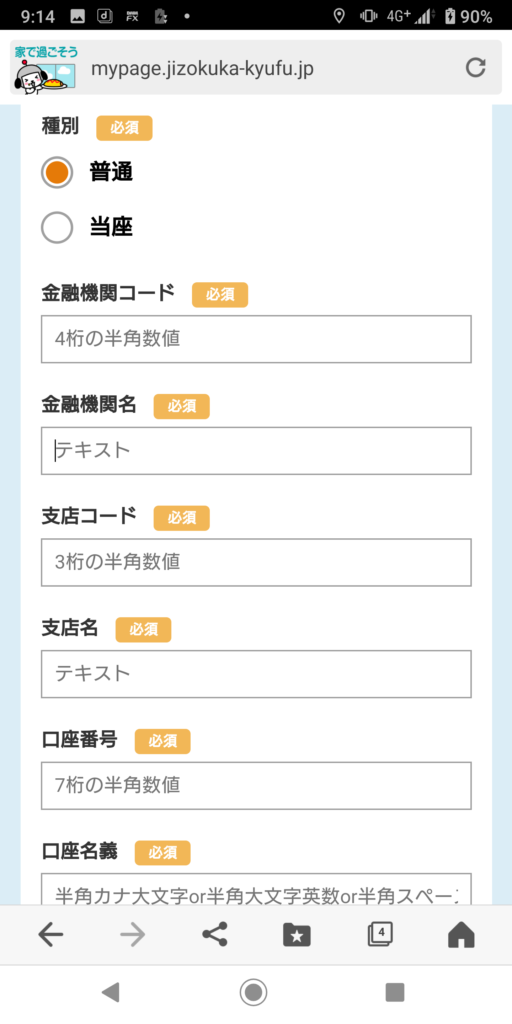Tap the browser forward arrow
Screen dimensions: 512x1024
133,935
